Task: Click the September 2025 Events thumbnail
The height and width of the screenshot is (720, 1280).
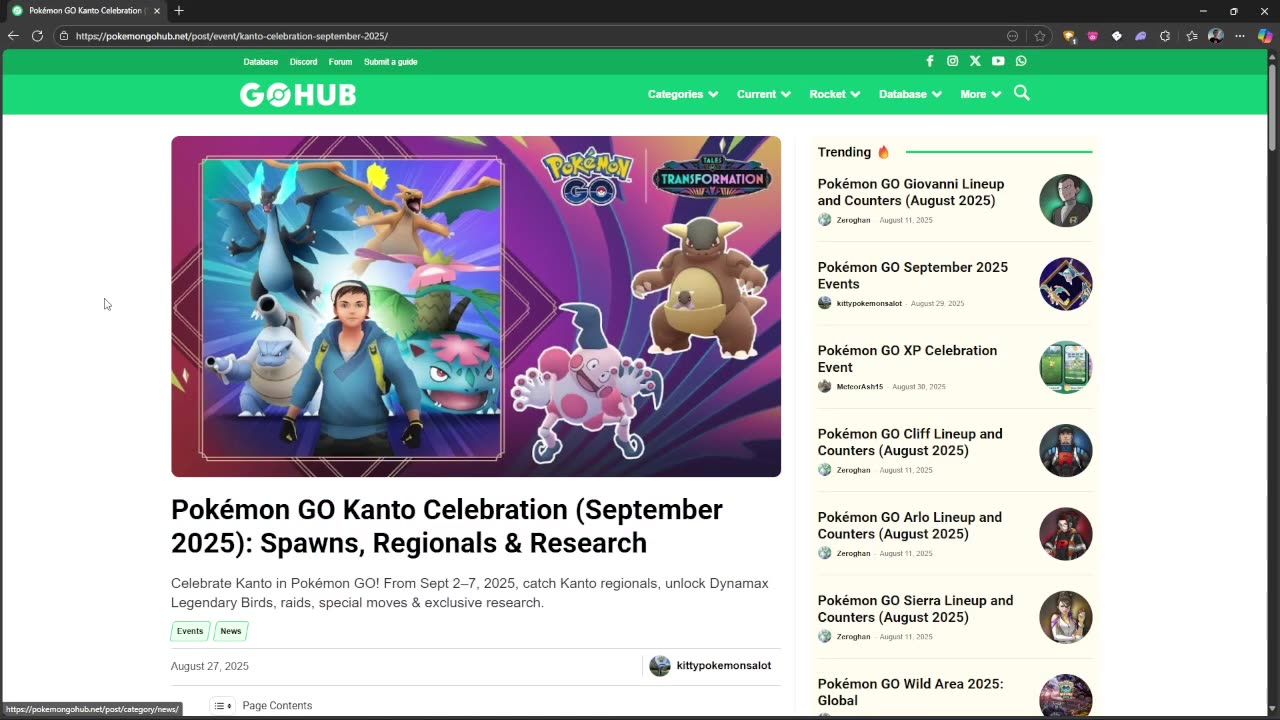Action: click(x=1066, y=284)
